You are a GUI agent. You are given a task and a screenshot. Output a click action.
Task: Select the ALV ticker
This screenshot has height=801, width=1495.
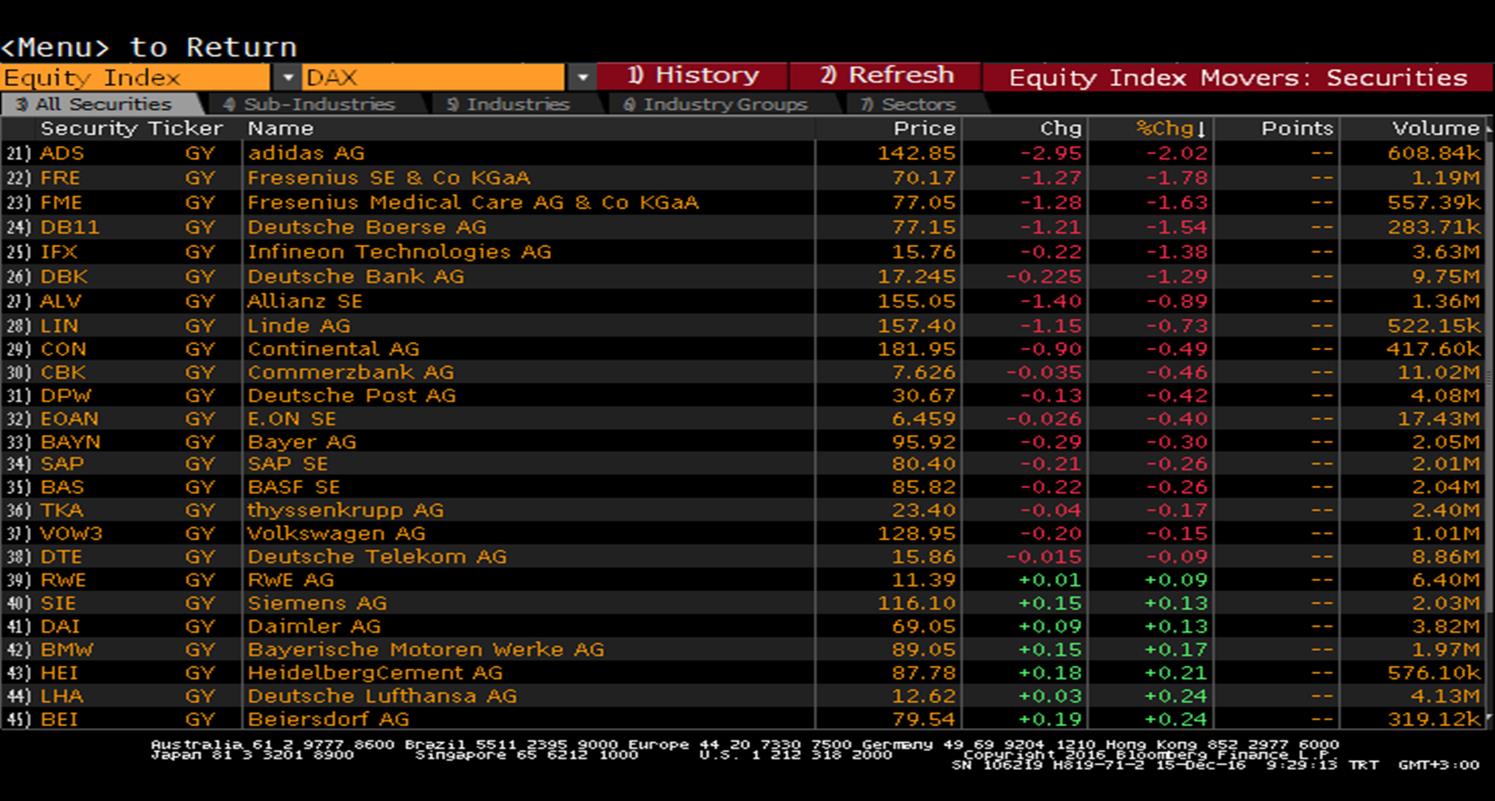pos(60,301)
